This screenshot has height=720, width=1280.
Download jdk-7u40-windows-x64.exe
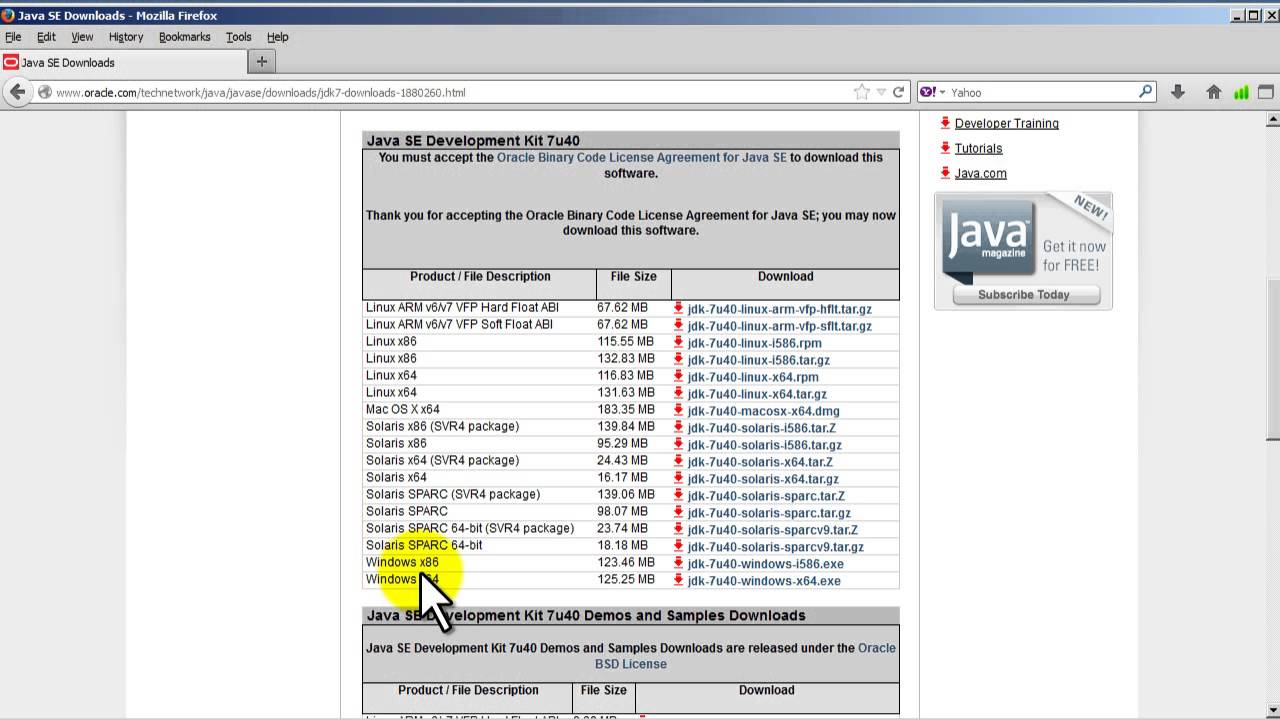(x=764, y=581)
